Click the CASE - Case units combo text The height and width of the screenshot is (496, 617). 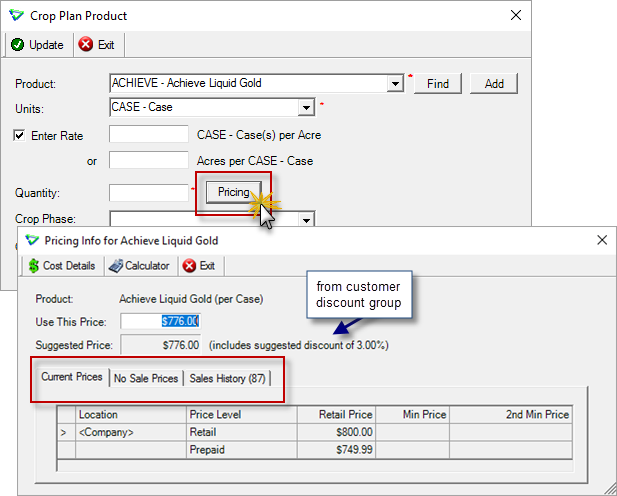[x=142, y=107]
